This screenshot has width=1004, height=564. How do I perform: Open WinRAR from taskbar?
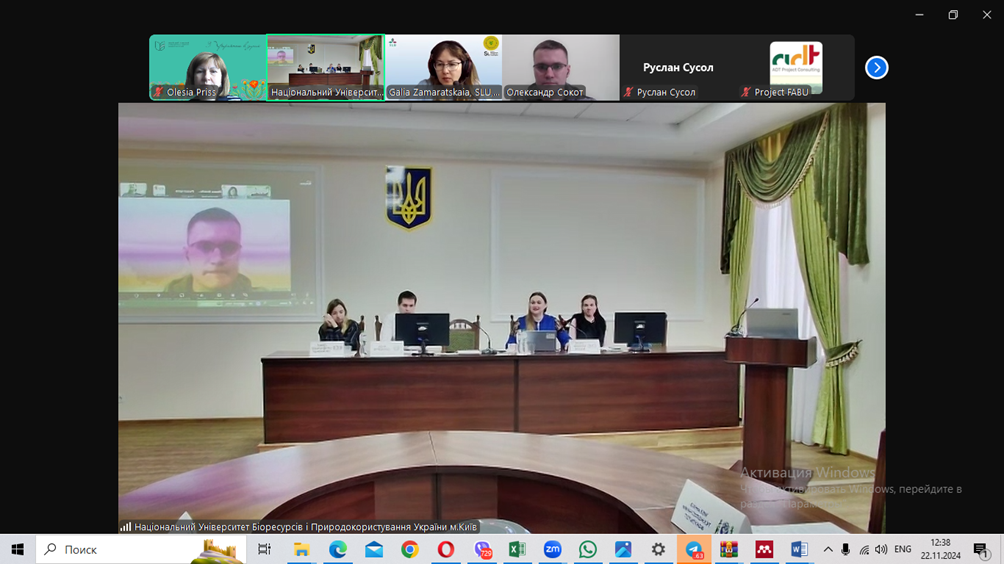(x=729, y=549)
